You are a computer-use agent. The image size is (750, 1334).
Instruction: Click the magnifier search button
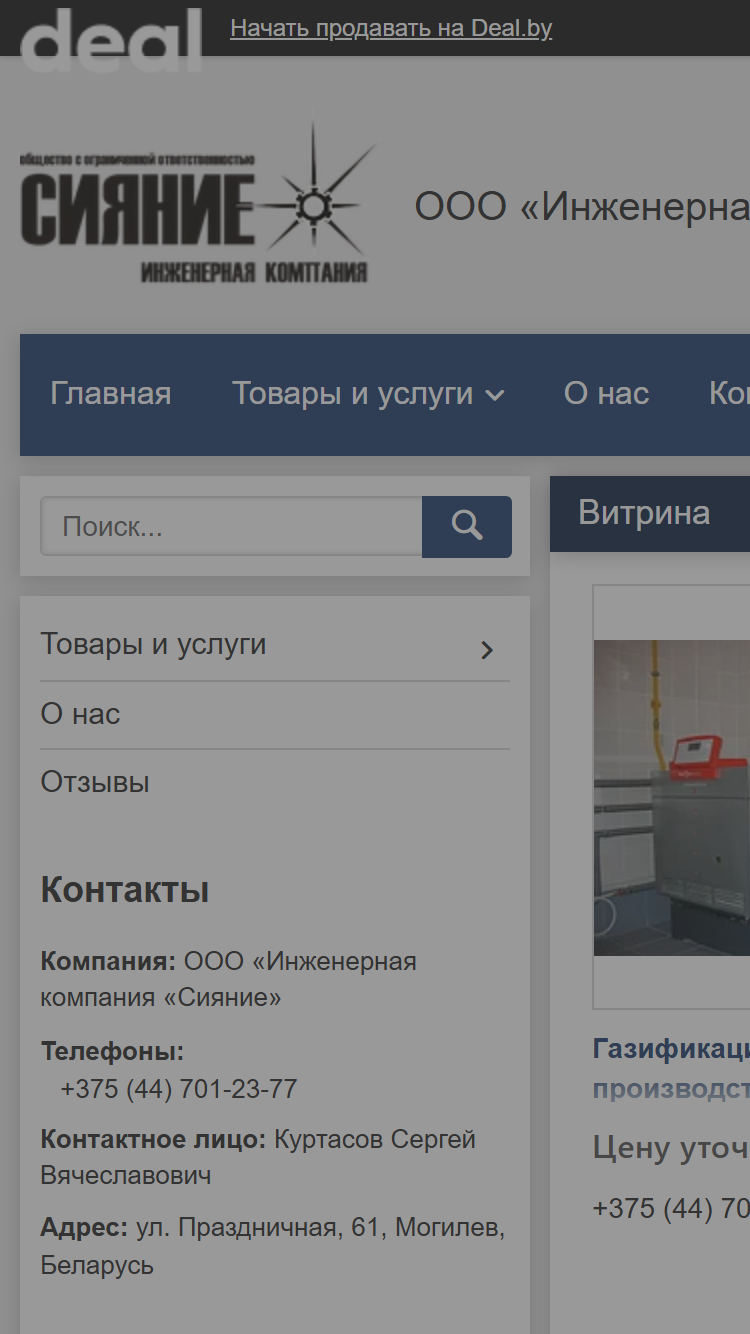coord(467,526)
